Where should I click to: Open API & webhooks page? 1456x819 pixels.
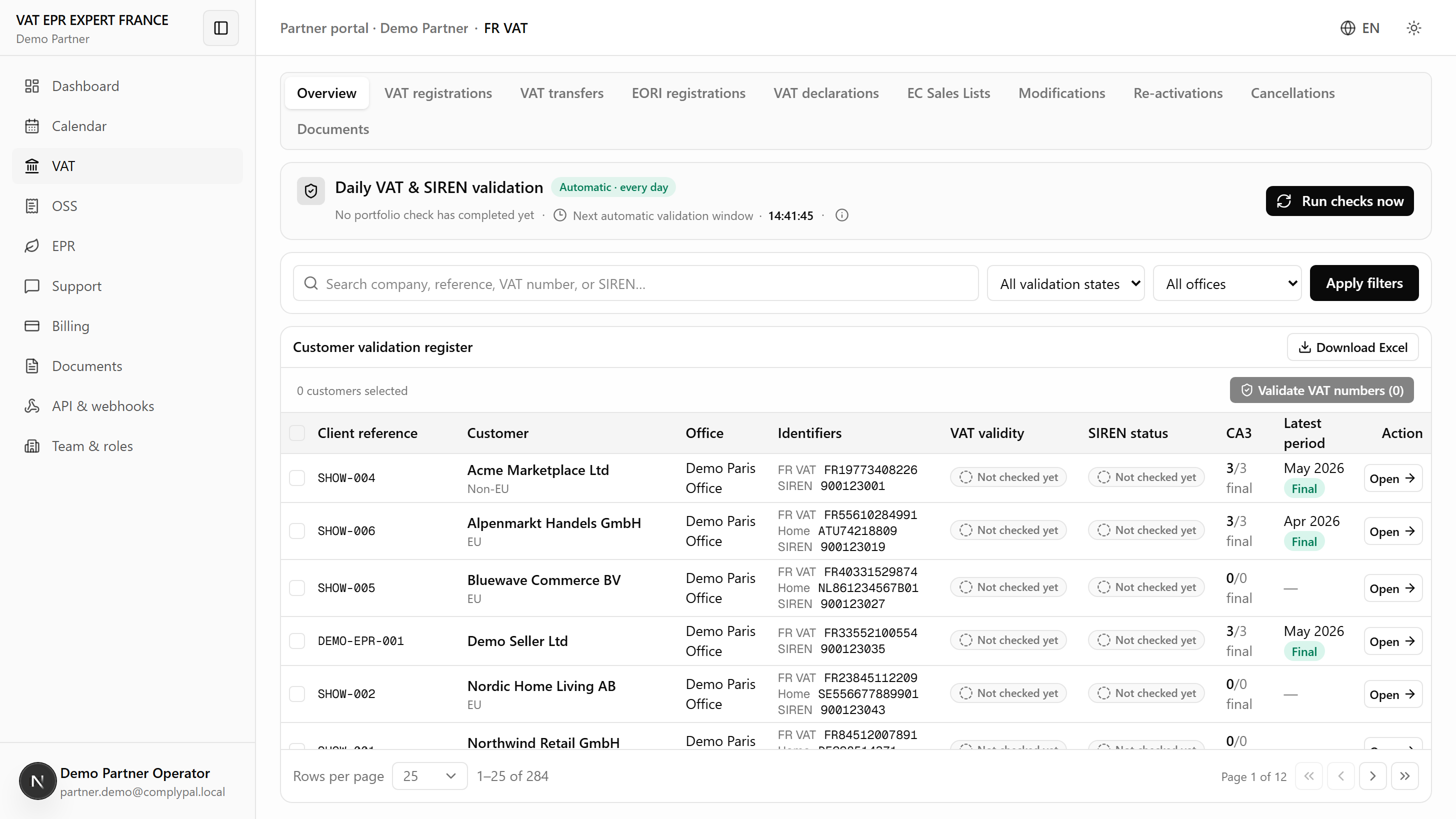coord(127,406)
